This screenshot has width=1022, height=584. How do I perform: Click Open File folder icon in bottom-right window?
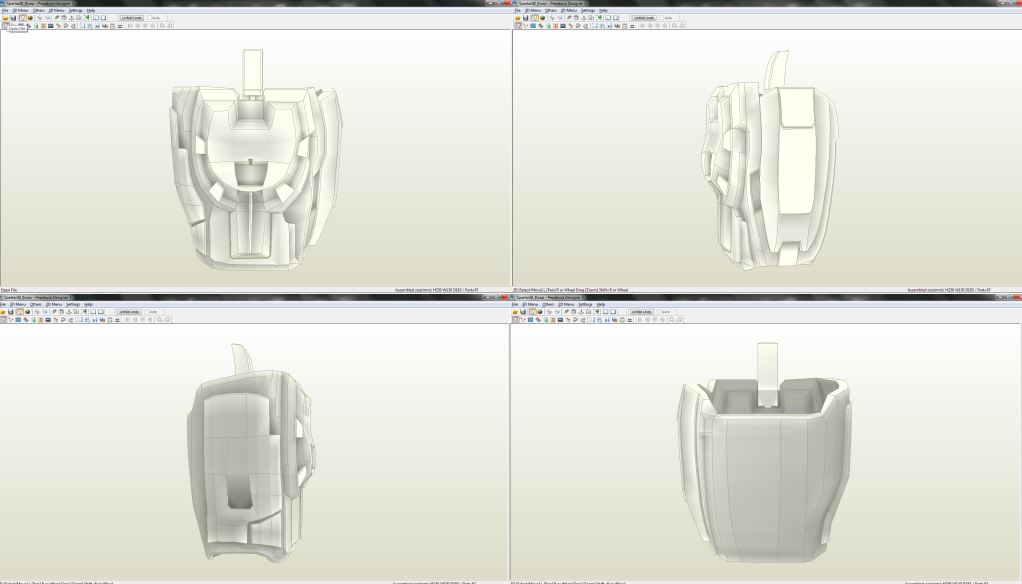tap(515, 312)
